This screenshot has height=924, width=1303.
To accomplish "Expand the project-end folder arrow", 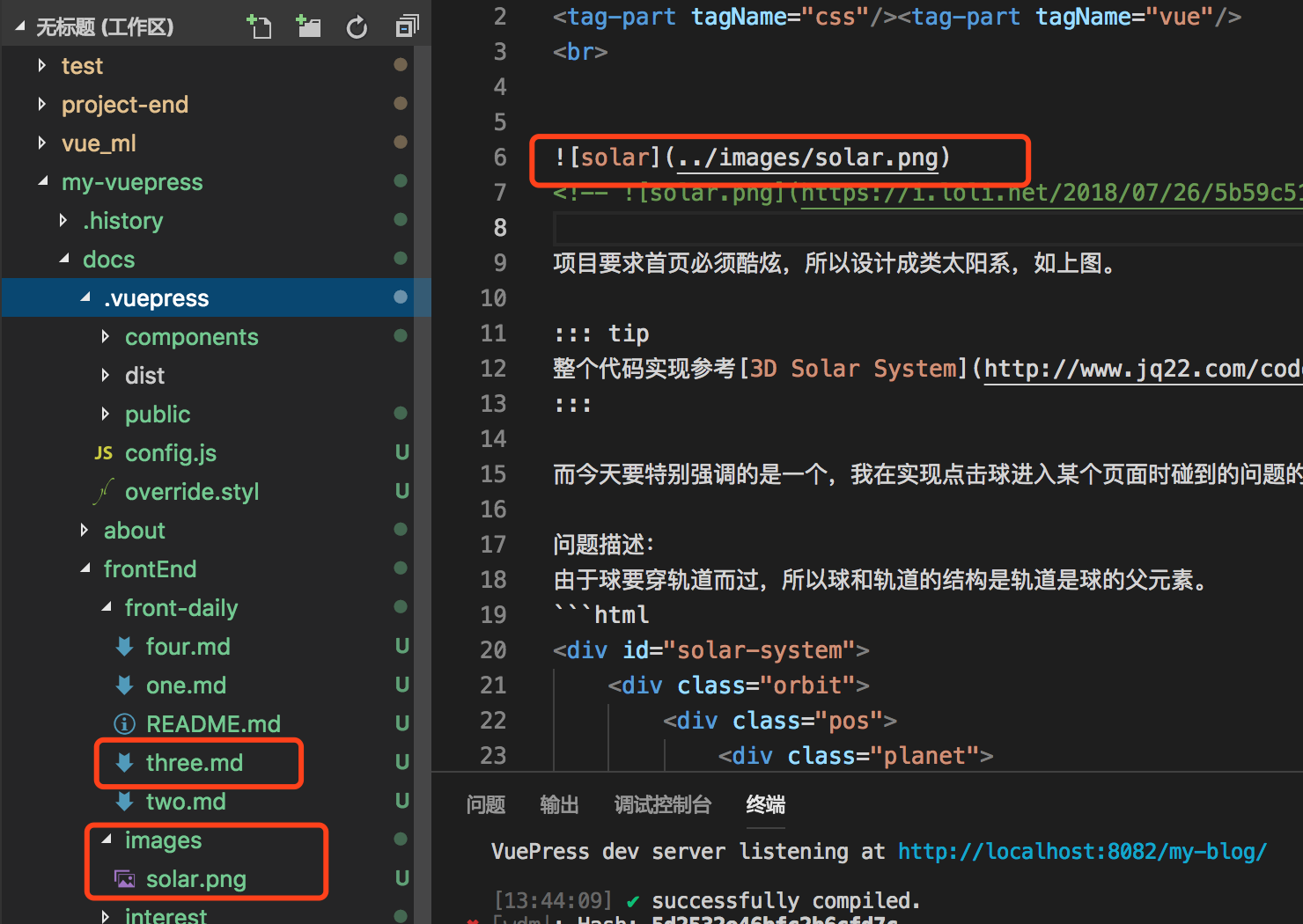I will [x=41, y=104].
